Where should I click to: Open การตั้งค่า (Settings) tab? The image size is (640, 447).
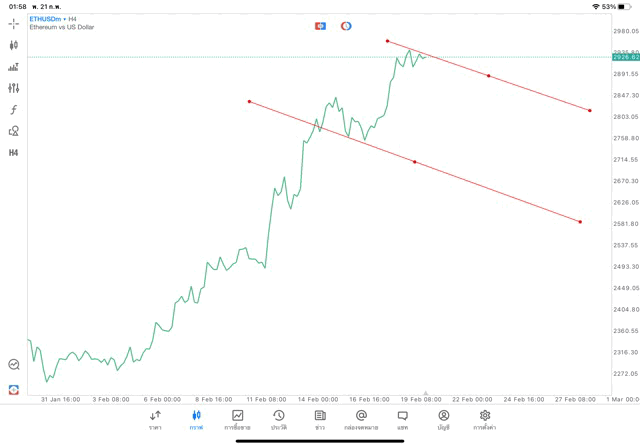click(485, 419)
